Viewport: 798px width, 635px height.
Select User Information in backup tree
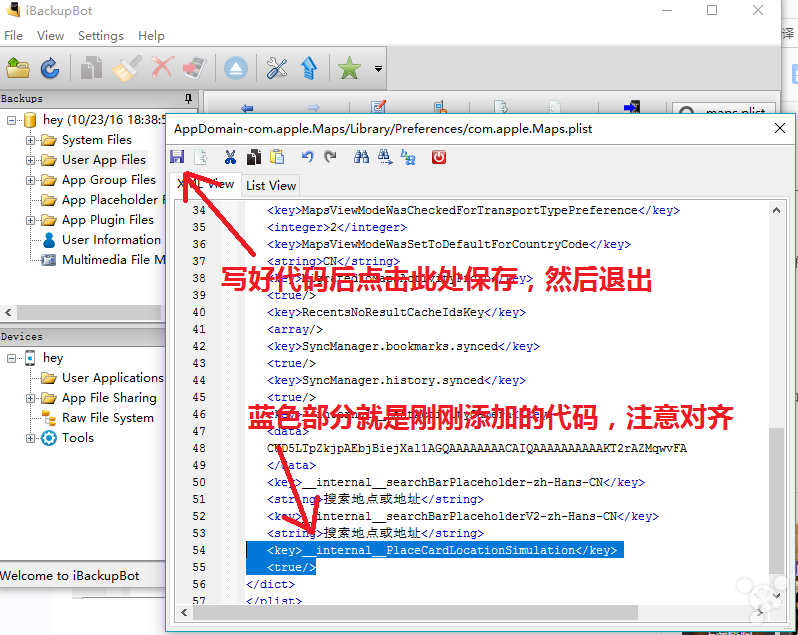[x=110, y=240]
